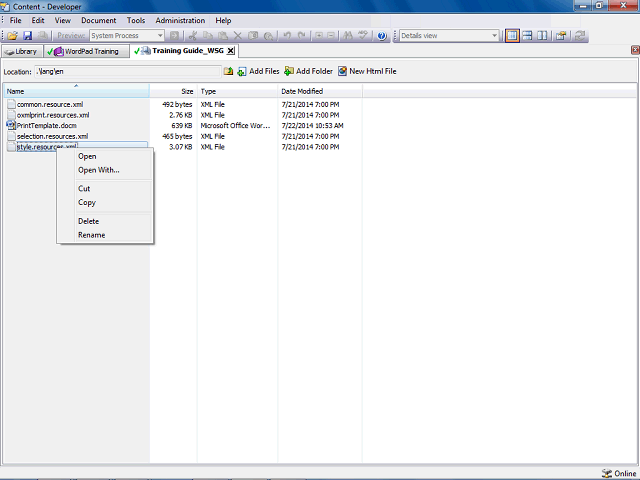Choose Rename in context menu
The height and width of the screenshot is (480, 640).
[92, 235]
